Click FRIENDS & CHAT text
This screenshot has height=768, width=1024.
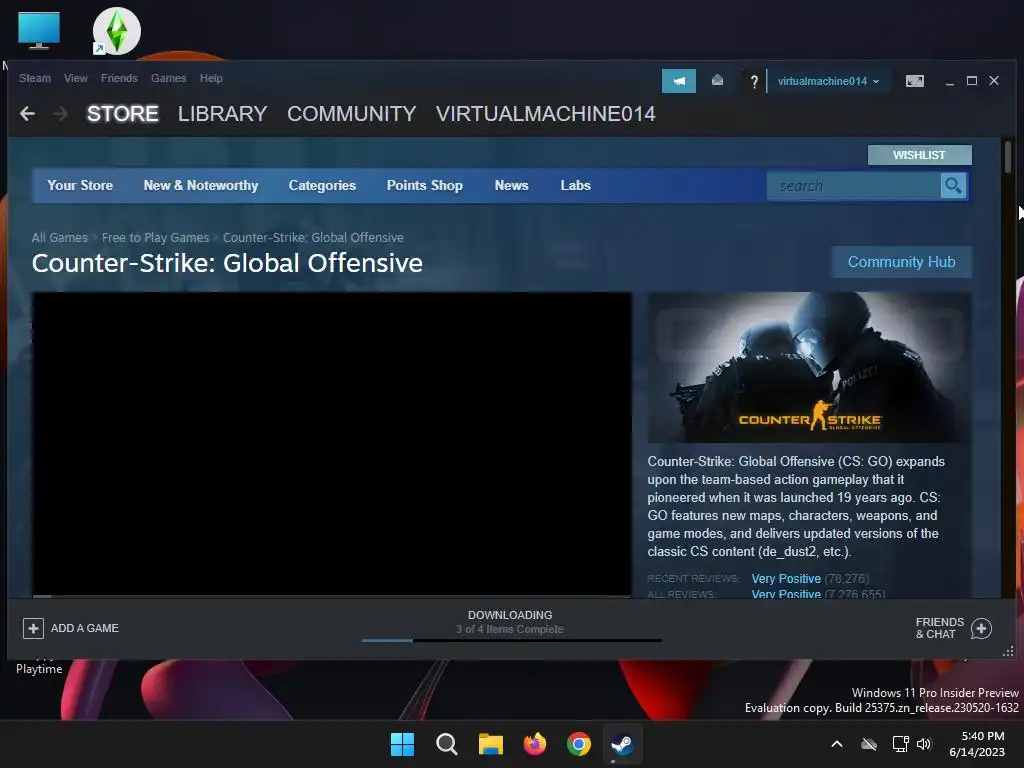pyautogui.click(x=939, y=628)
